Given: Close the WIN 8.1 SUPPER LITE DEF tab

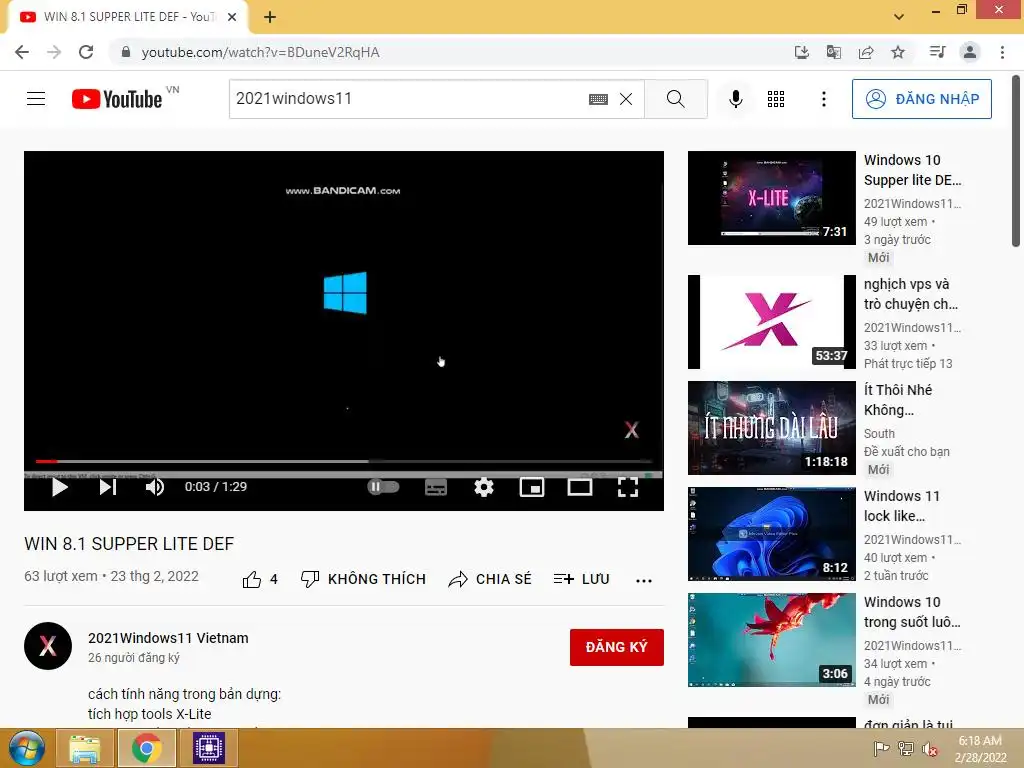Looking at the screenshot, I should click(232, 17).
